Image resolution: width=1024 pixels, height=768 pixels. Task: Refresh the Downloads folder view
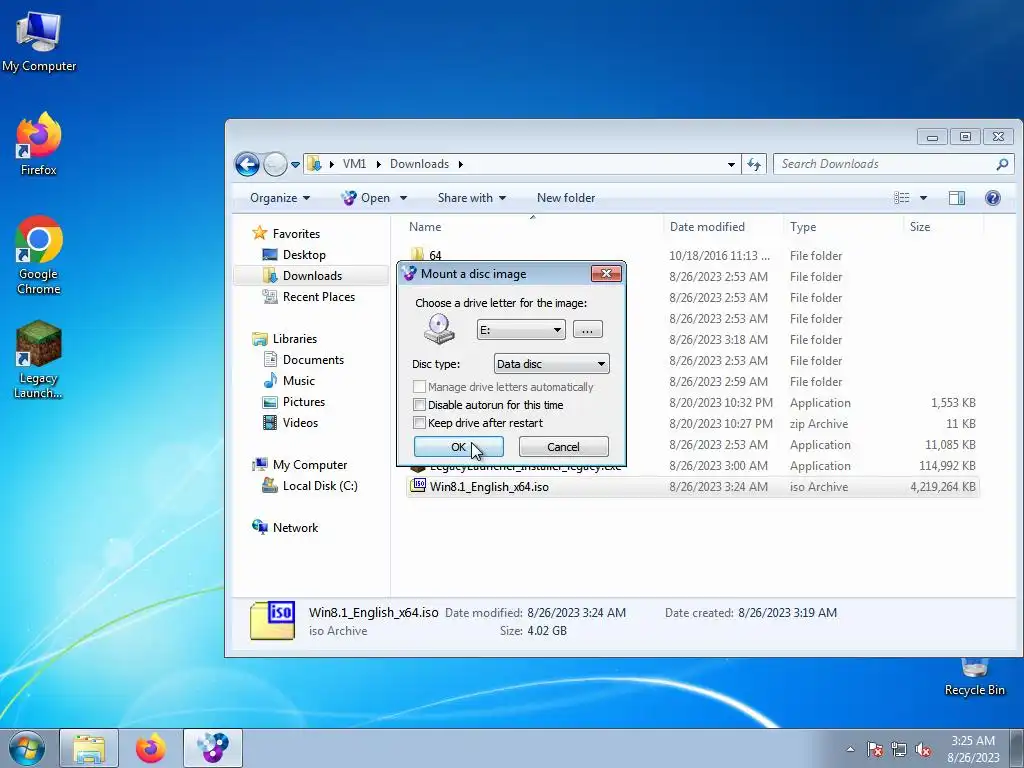click(x=754, y=164)
